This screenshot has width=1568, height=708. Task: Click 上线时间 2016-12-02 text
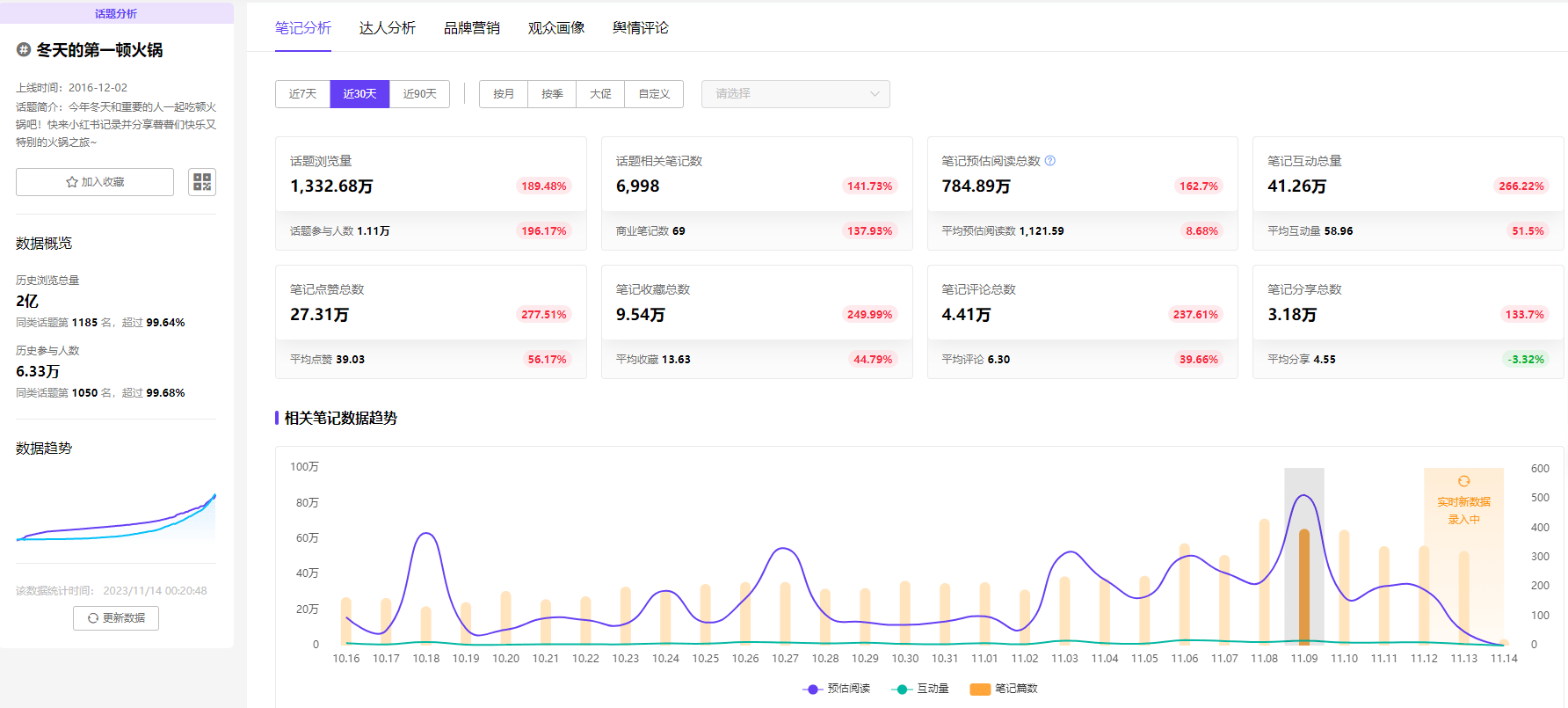pos(72,88)
